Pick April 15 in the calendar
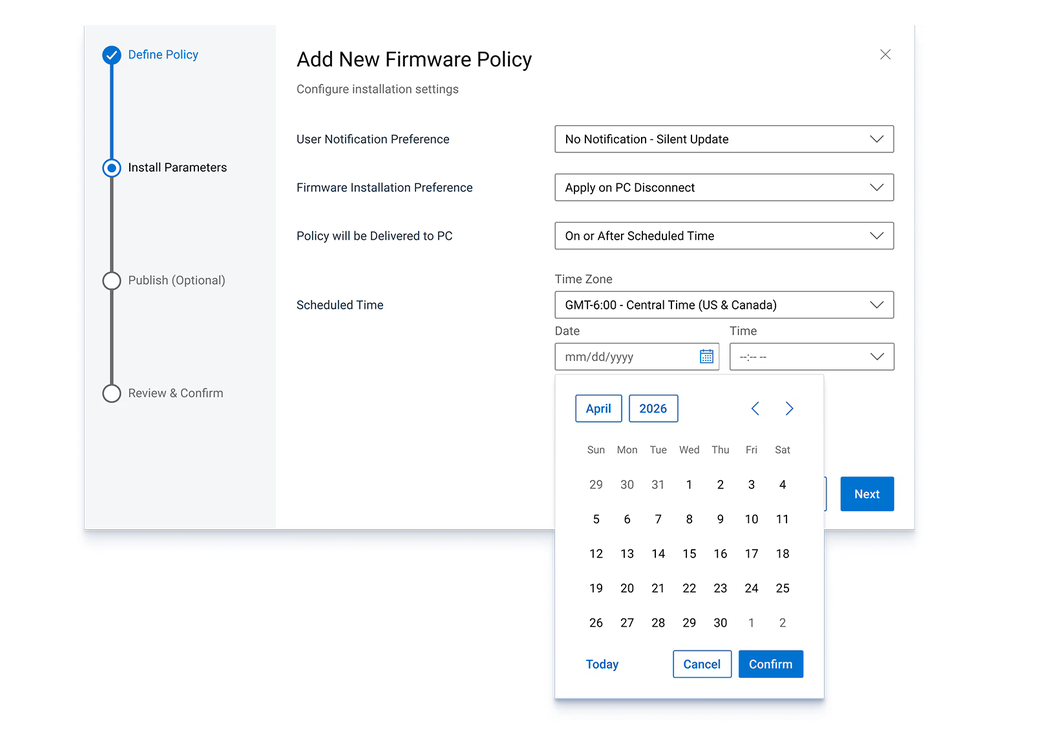1045x736 pixels. pos(689,554)
